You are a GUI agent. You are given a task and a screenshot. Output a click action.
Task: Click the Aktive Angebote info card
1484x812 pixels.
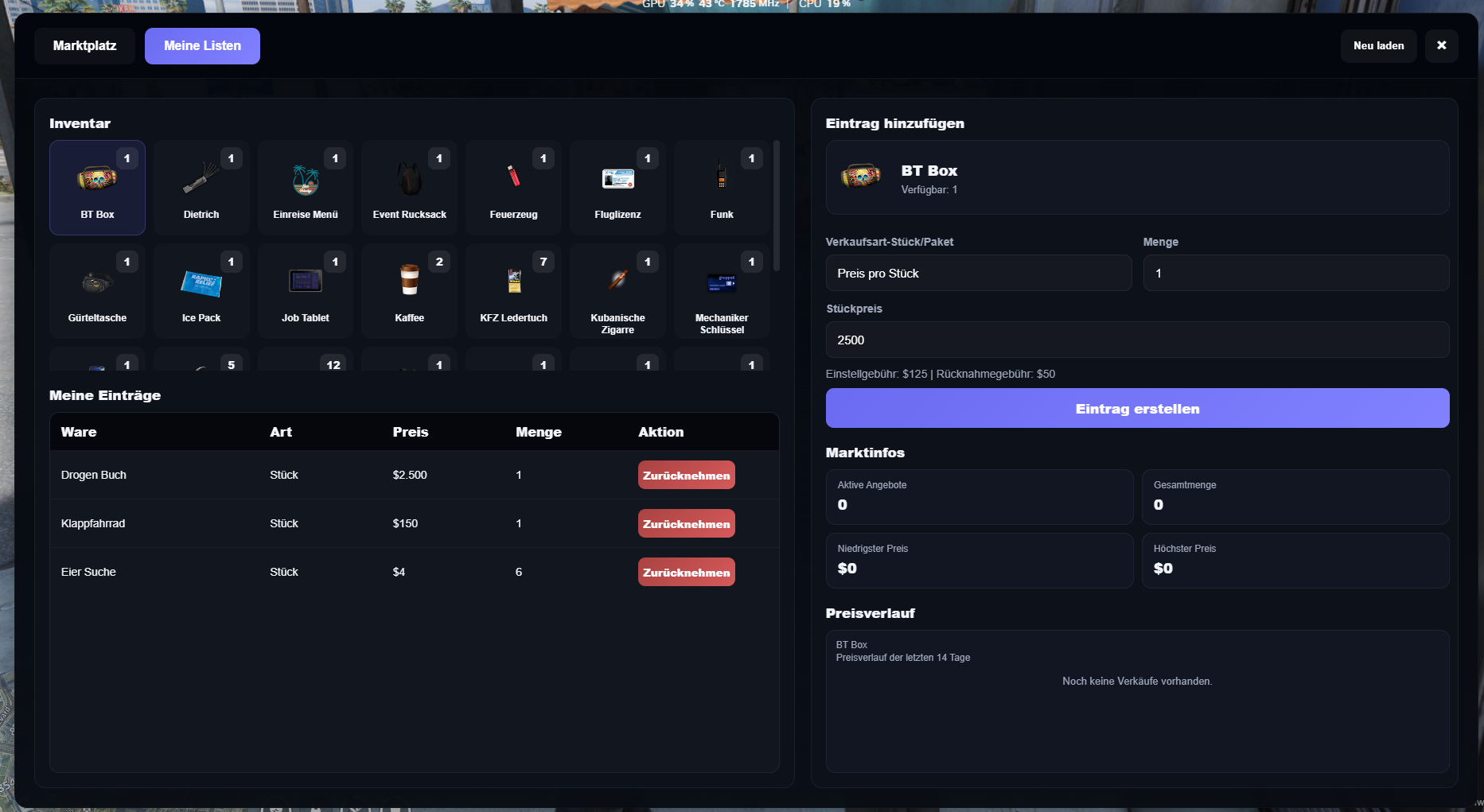coord(979,496)
